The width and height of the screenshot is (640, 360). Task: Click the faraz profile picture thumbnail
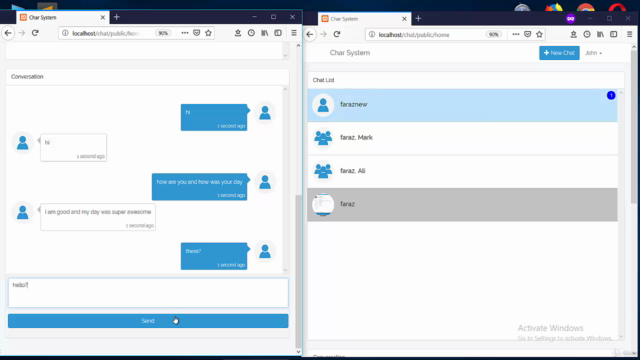[323, 204]
